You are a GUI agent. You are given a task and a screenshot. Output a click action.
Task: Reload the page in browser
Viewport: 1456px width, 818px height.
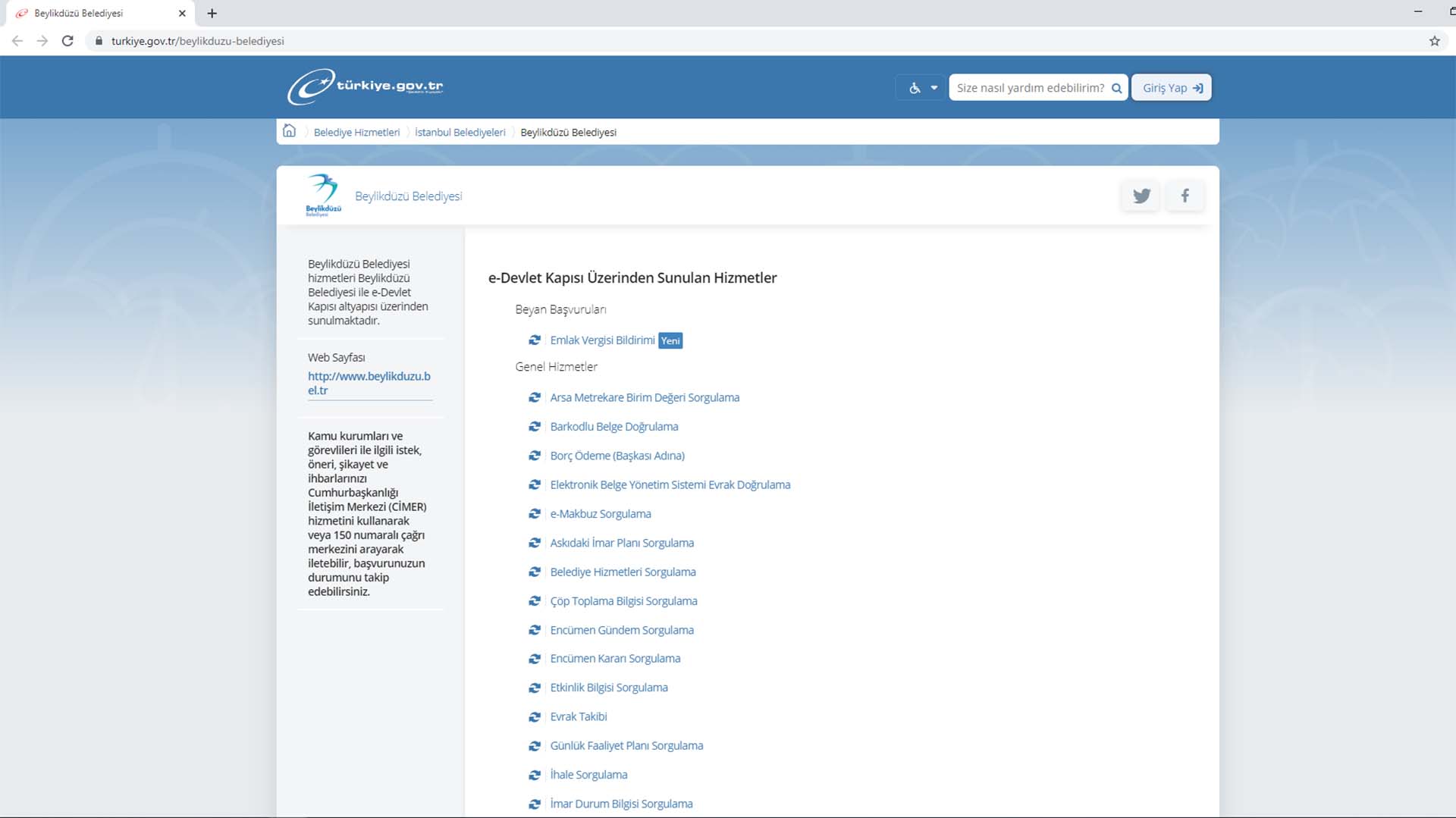click(67, 41)
